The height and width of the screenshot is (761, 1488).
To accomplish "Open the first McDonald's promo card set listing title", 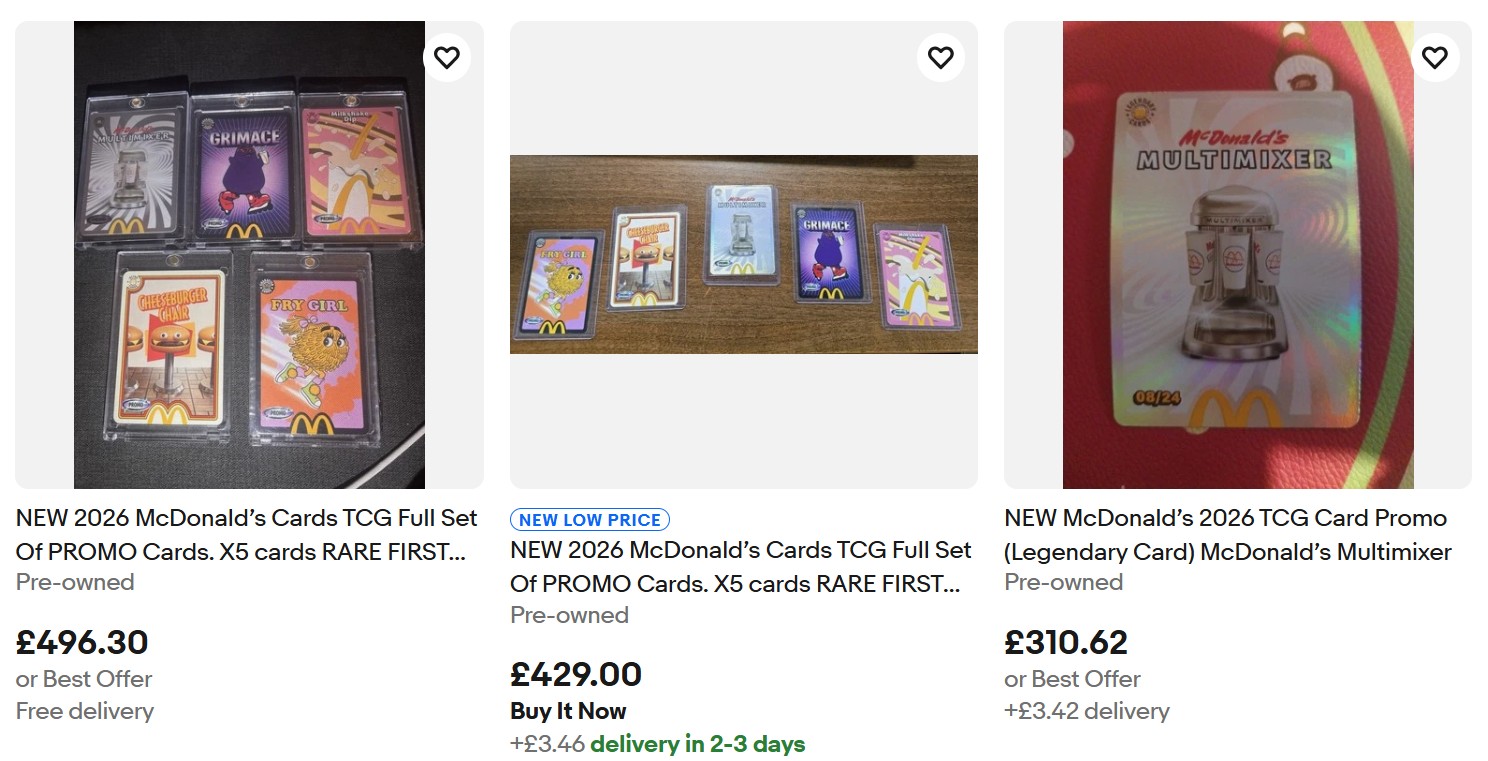I will [x=247, y=535].
